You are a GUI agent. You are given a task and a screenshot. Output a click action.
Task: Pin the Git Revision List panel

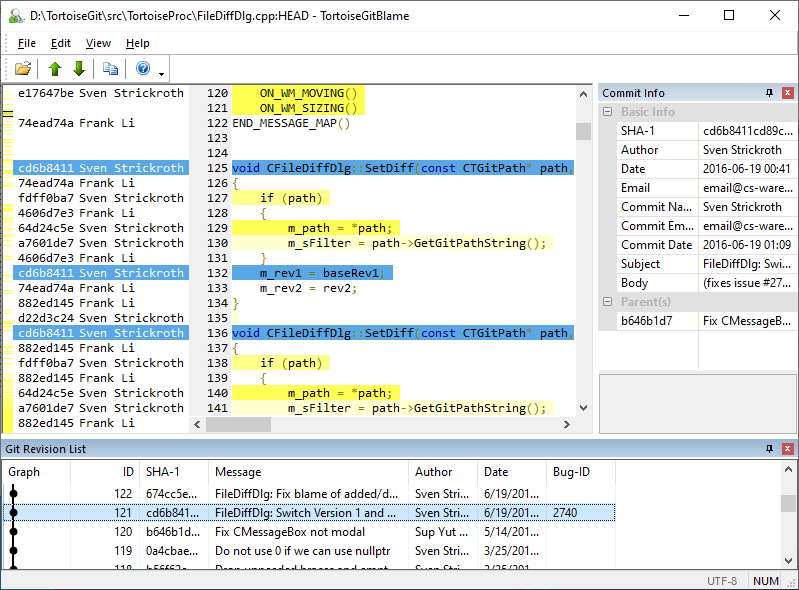769,449
